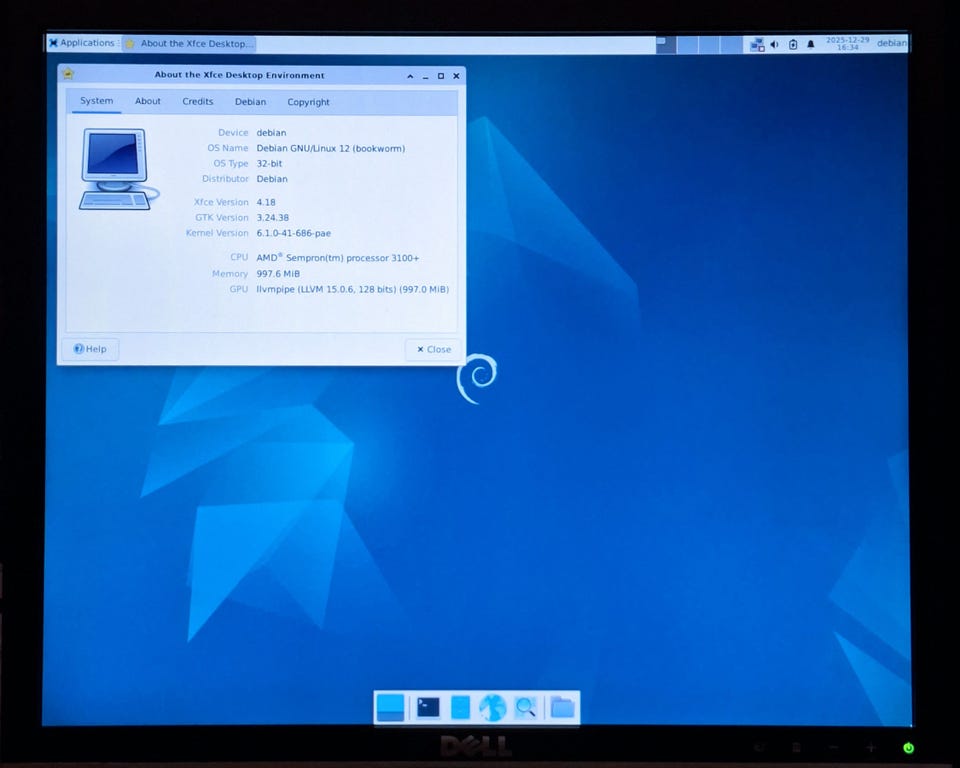
Task: Click the Distributor value 'Debian'
Action: [272, 179]
